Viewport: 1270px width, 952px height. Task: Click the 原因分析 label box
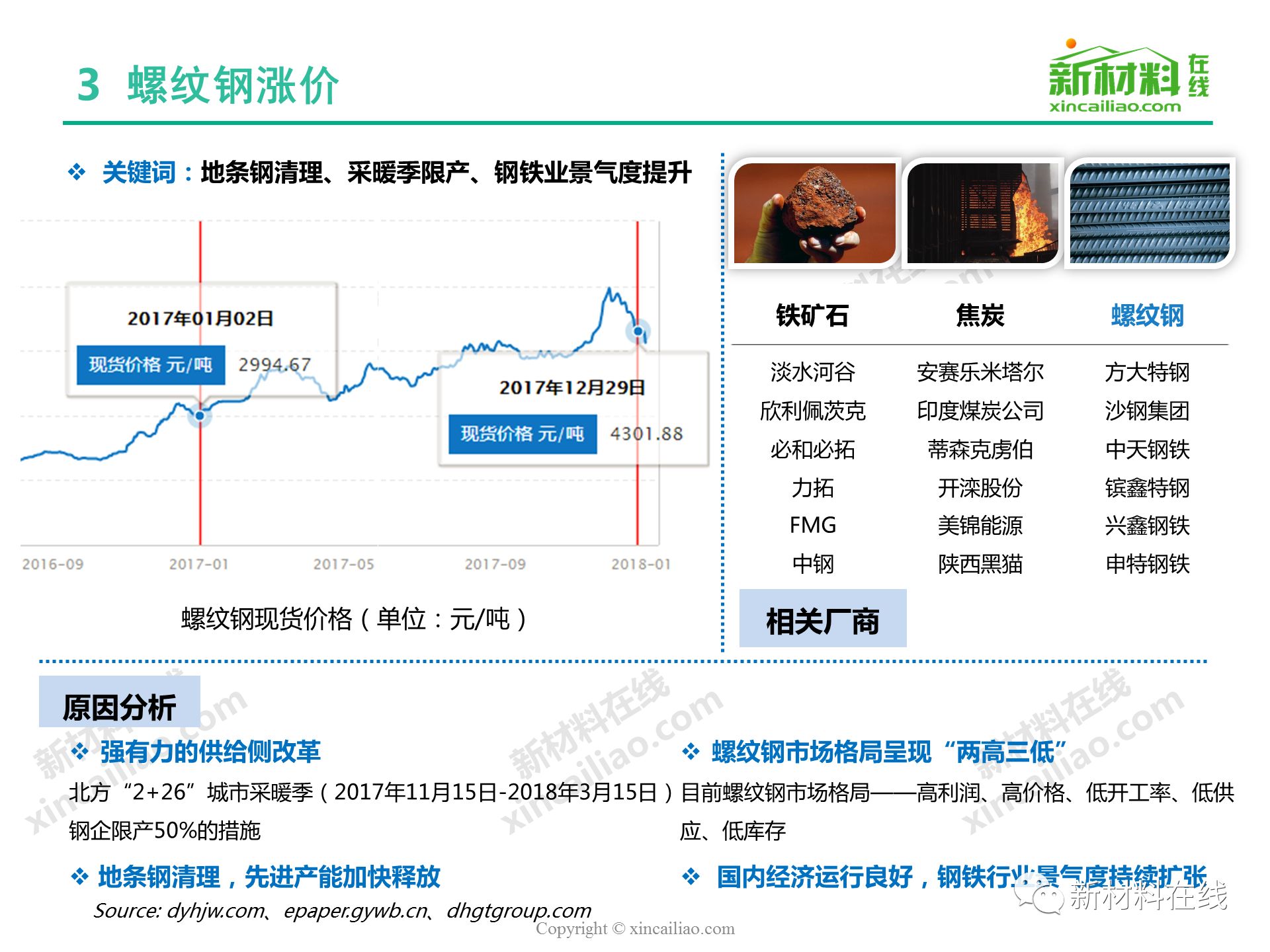tap(120, 702)
